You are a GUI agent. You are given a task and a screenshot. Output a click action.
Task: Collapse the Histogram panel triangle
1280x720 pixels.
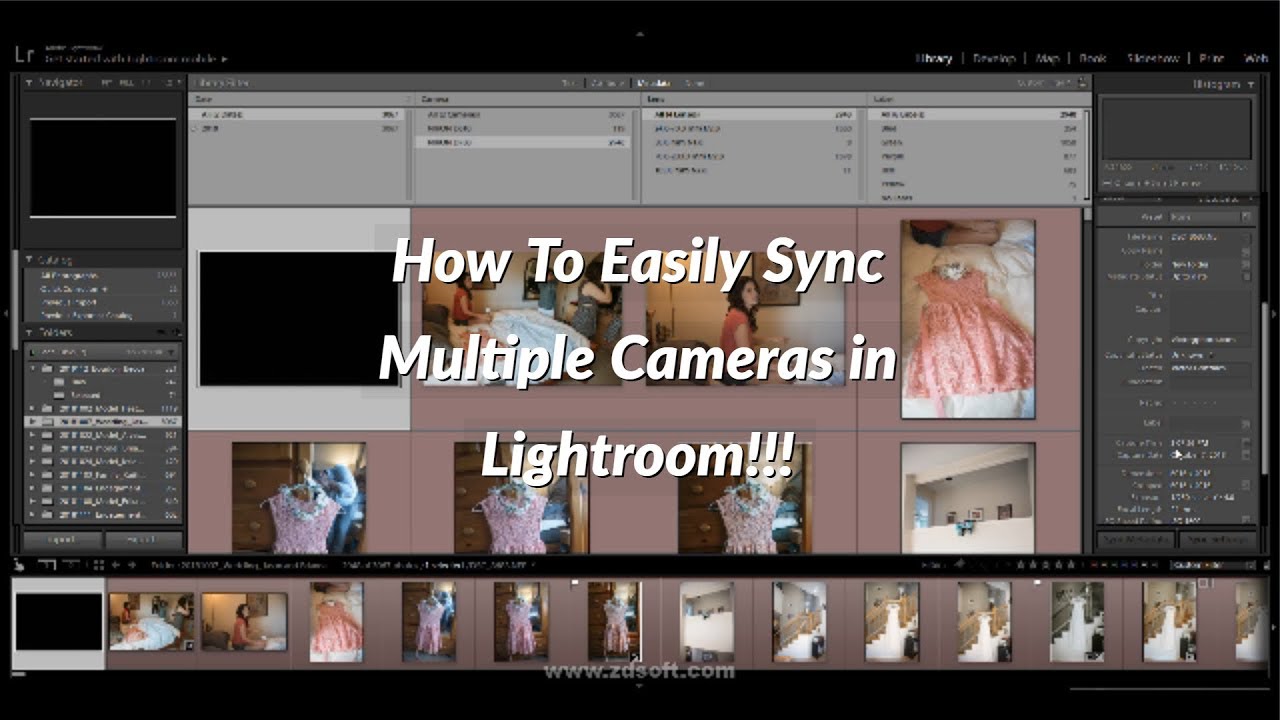(x=1251, y=85)
